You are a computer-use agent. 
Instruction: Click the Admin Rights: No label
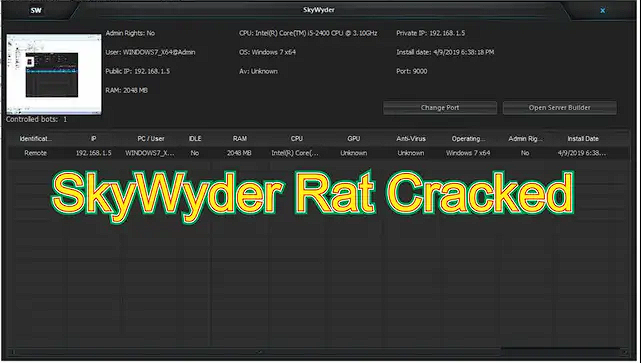pos(130,33)
